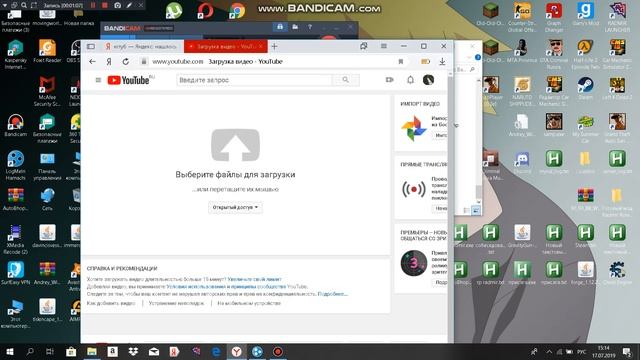Screen dimensions: 640x360
Task: Open the Подробнее link
Action: pos(333,294)
